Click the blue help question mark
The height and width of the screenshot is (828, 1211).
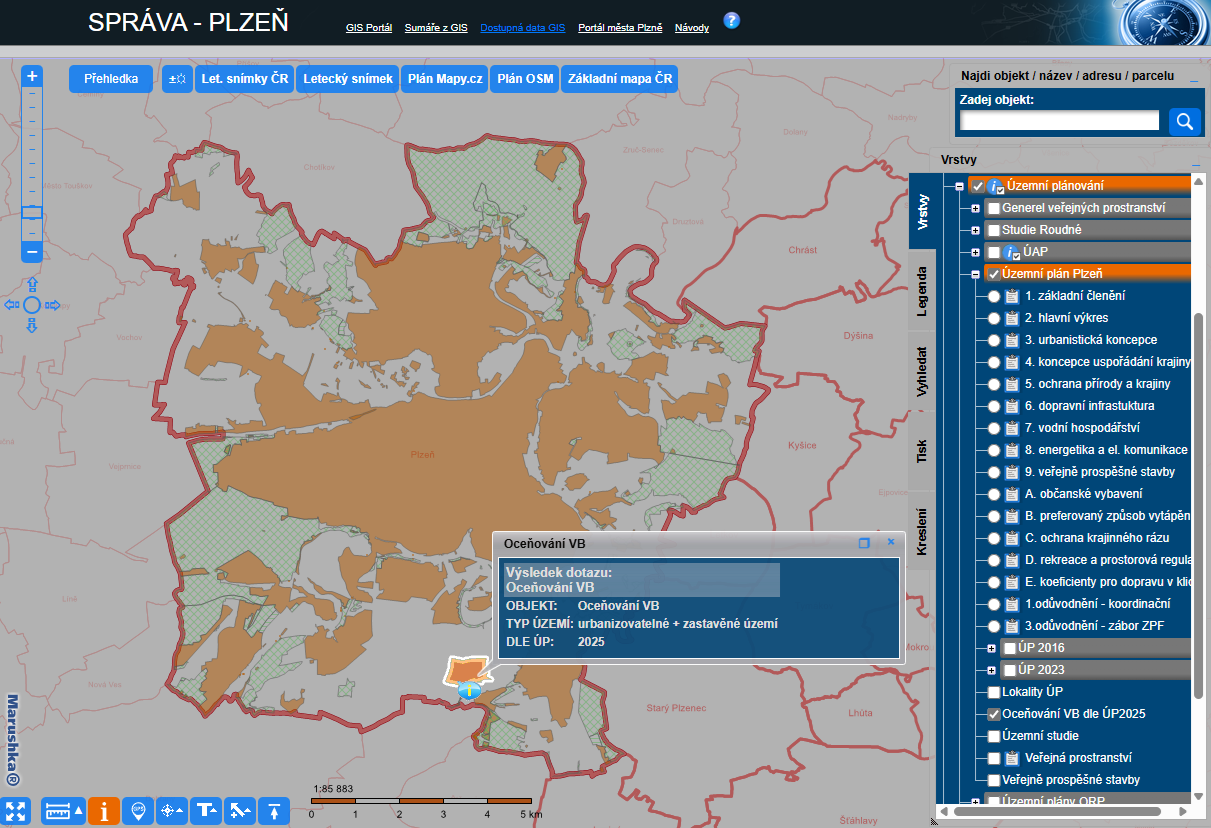tap(731, 21)
